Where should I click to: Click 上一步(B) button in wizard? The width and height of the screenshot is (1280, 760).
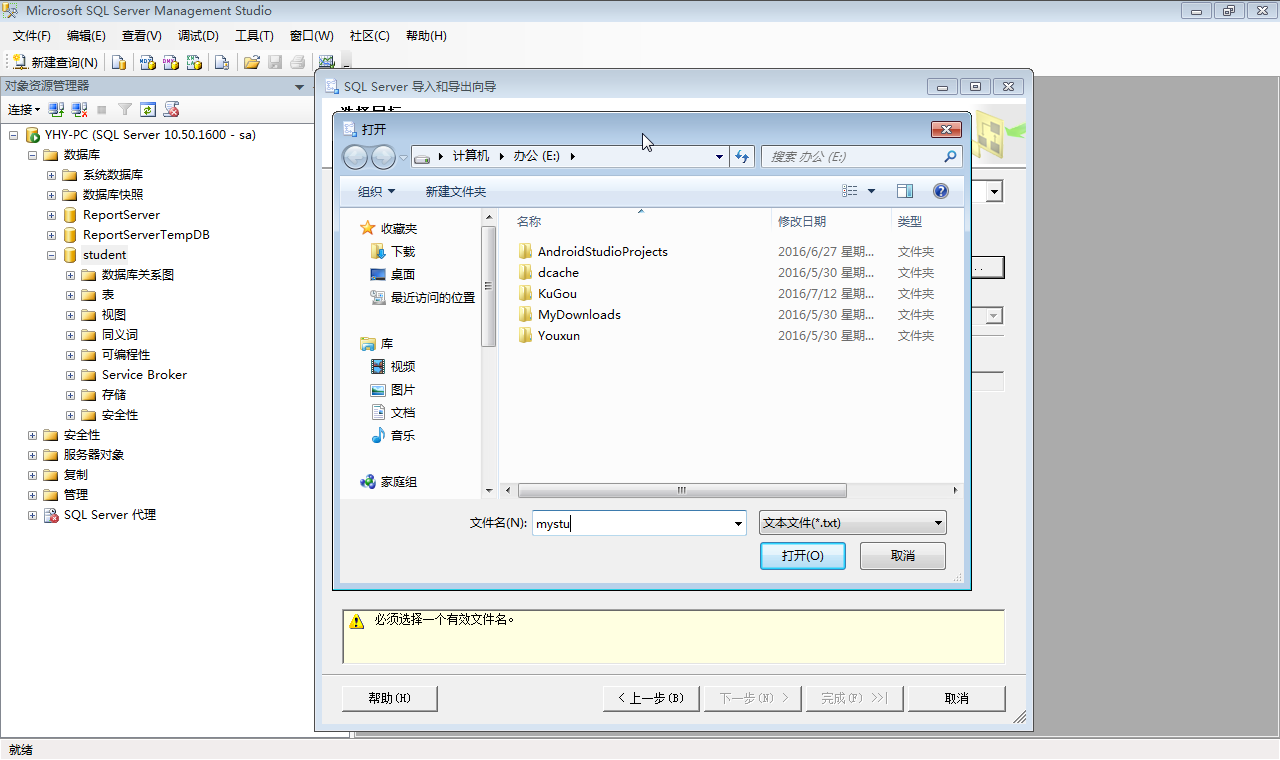coord(651,698)
